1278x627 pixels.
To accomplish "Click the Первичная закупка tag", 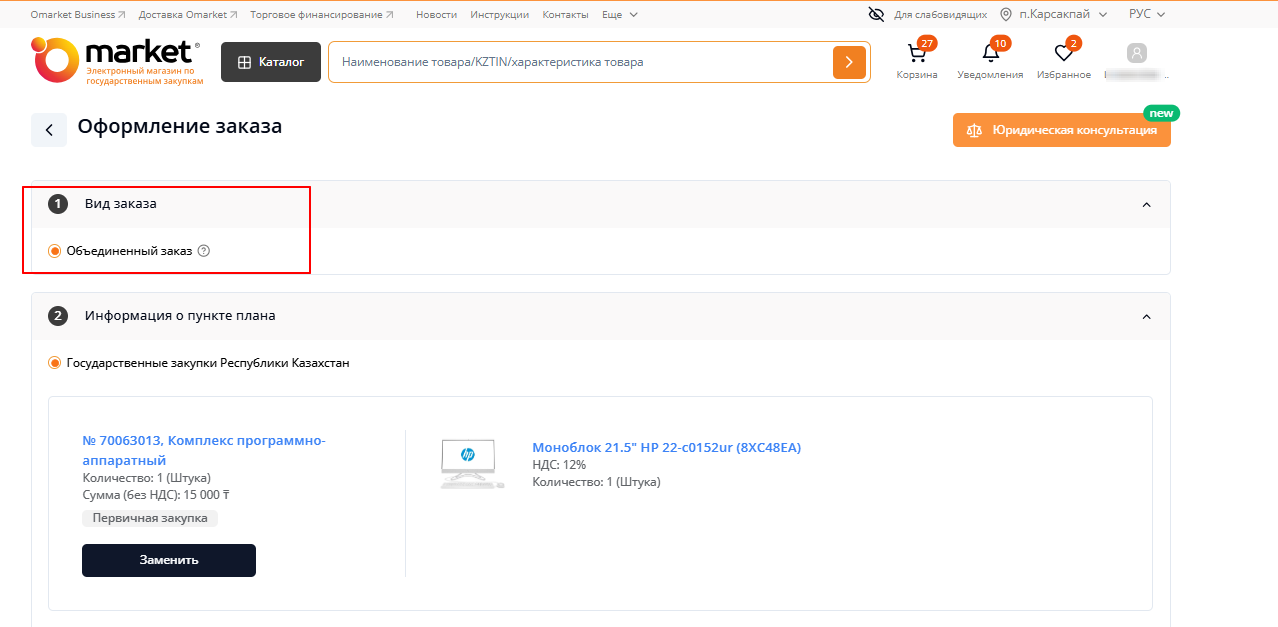I will (x=150, y=518).
